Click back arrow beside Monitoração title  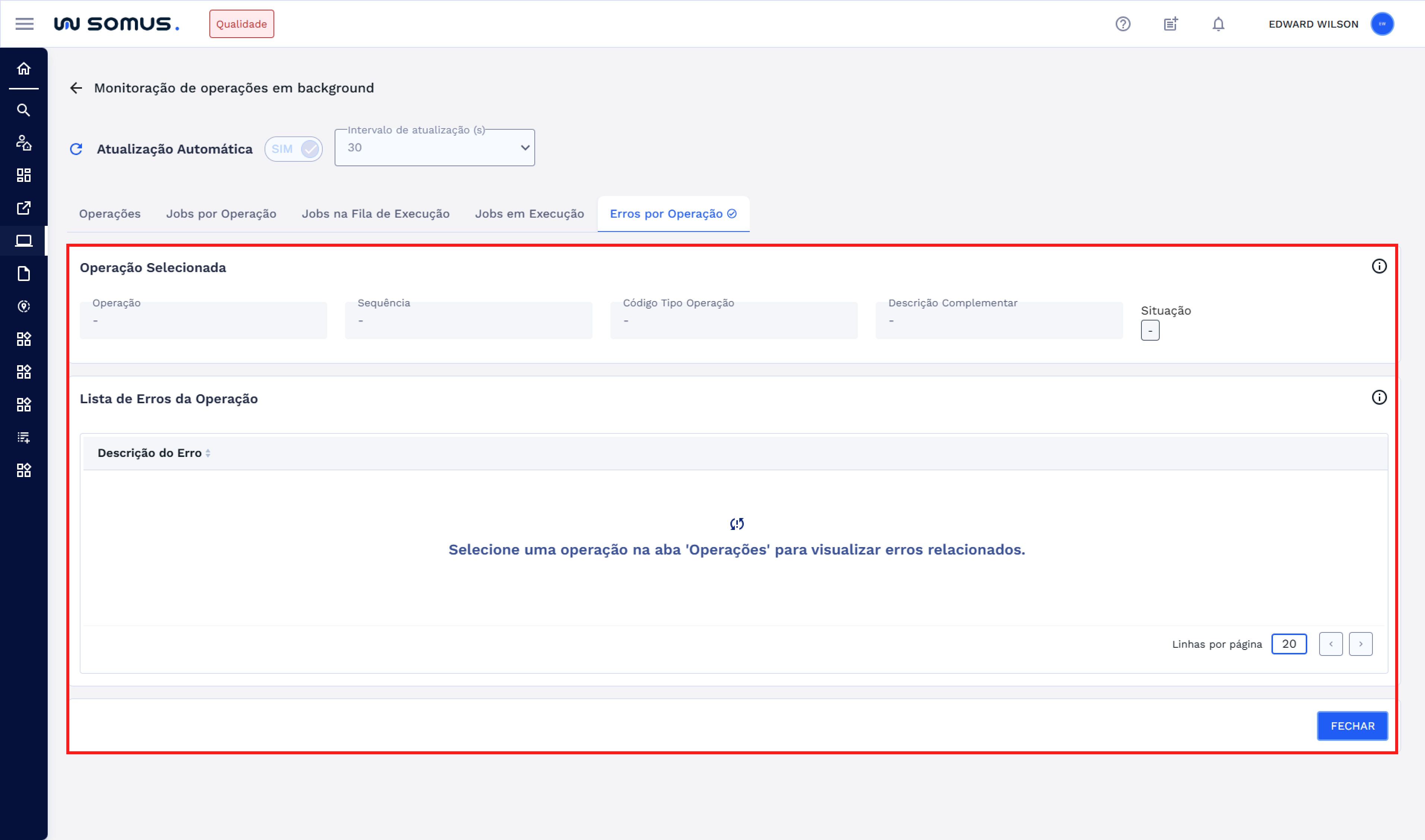pyautogui.click(x=76, y=88)
